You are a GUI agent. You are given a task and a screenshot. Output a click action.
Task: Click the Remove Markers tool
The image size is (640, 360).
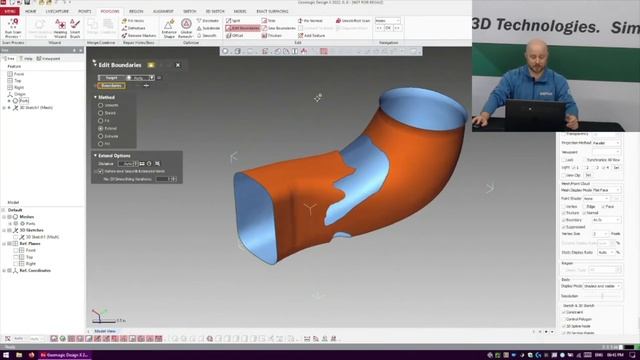(139, 36)
